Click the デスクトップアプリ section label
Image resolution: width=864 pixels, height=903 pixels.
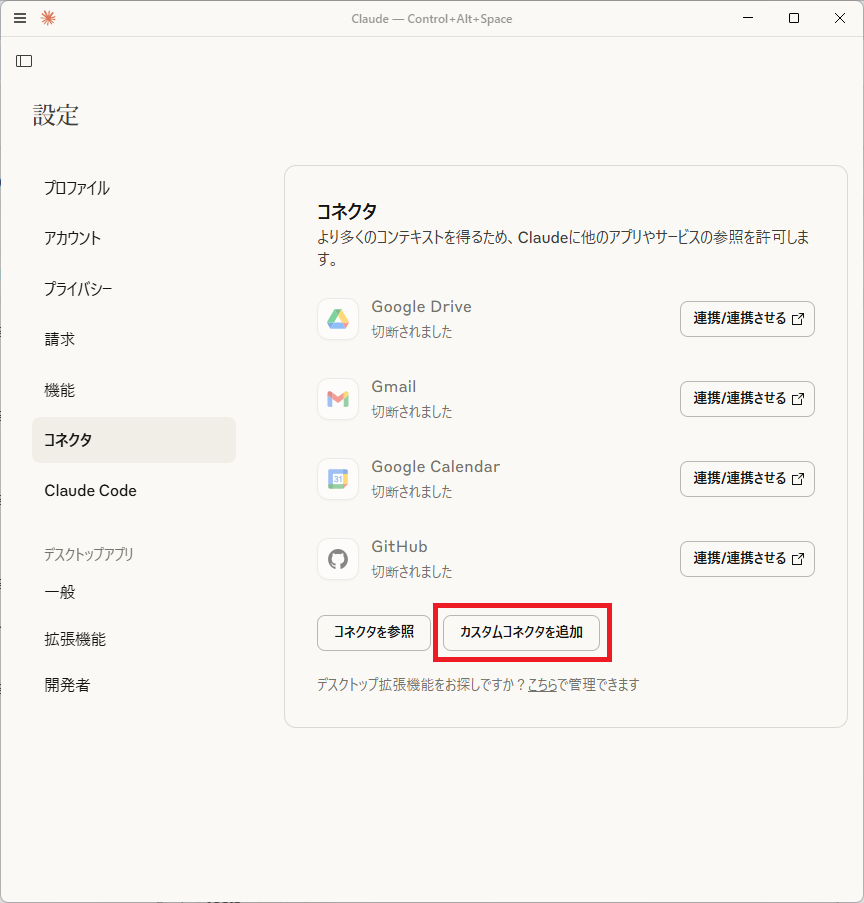coord(89,555)
